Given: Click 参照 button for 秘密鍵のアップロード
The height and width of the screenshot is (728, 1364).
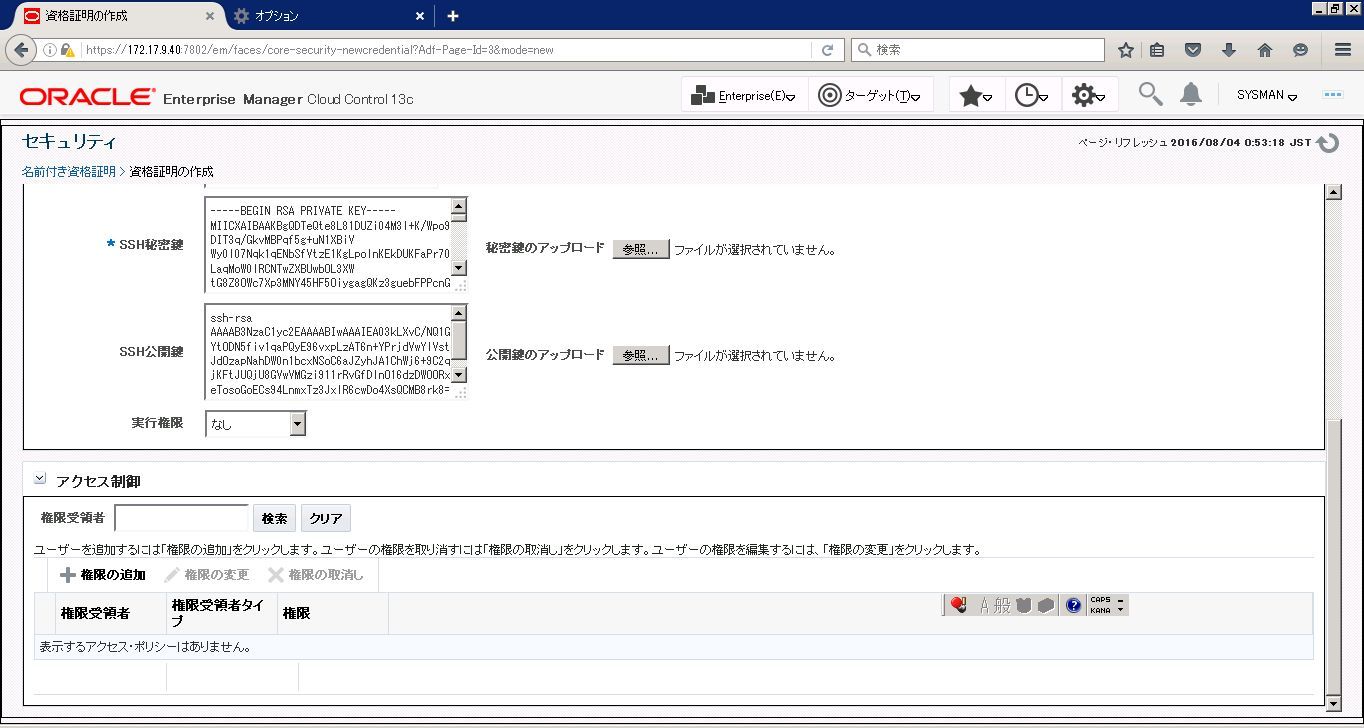Looking at the screenshot, I should (x=641, y=250).
